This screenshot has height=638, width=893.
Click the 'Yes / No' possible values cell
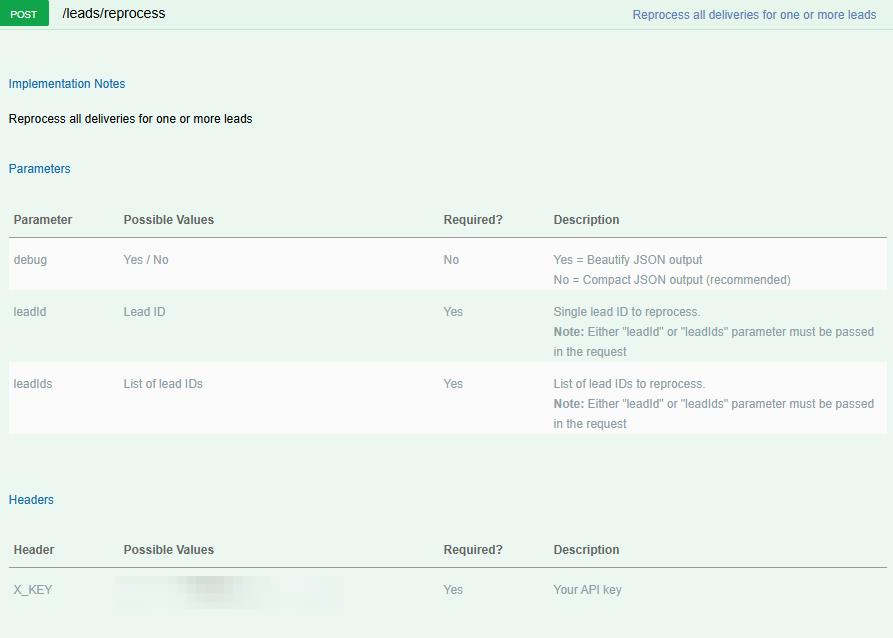click(x=146, y=260)
